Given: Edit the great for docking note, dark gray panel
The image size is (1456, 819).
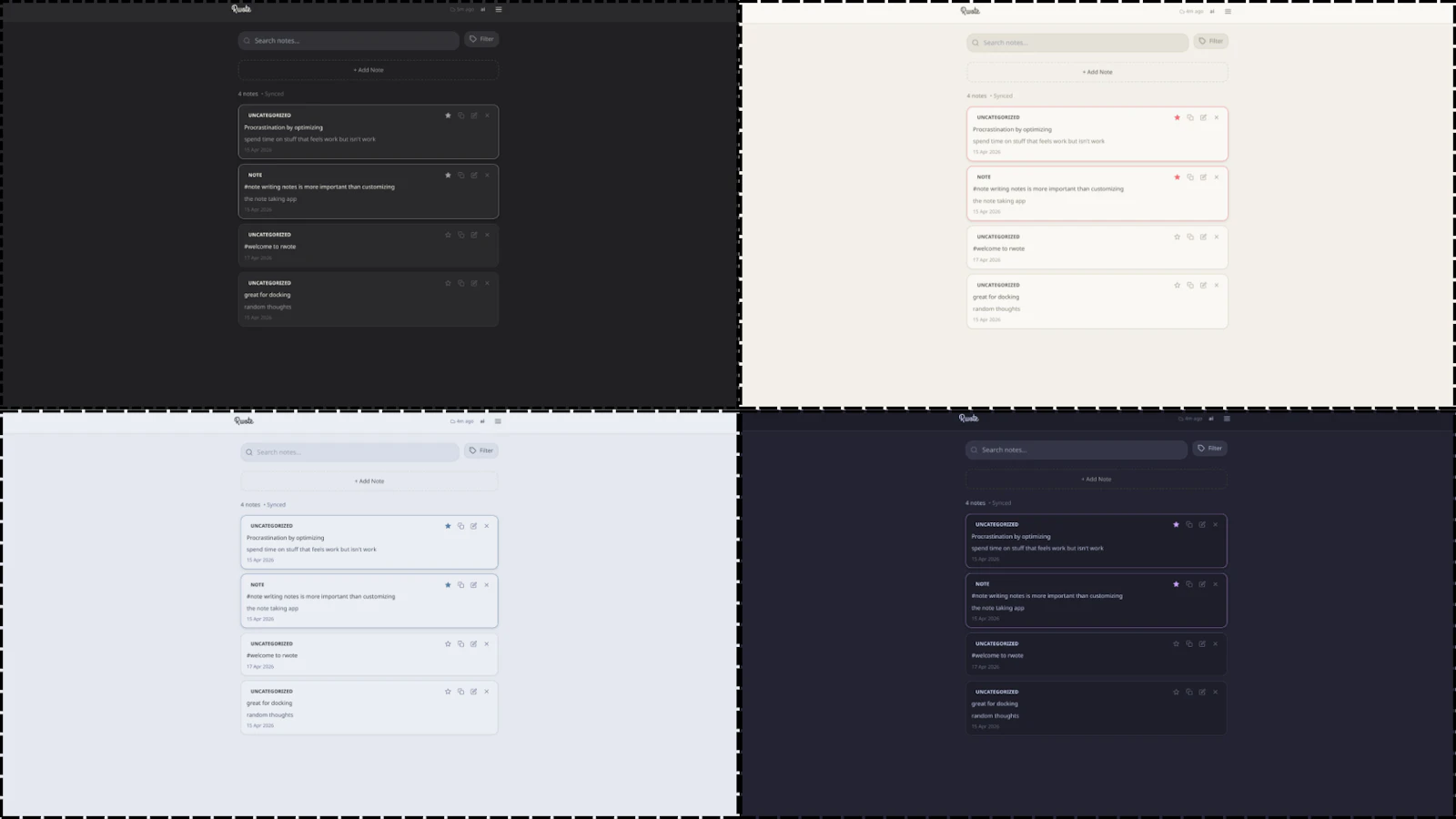Looking at the screenshot, I should [x=474, y=283].
